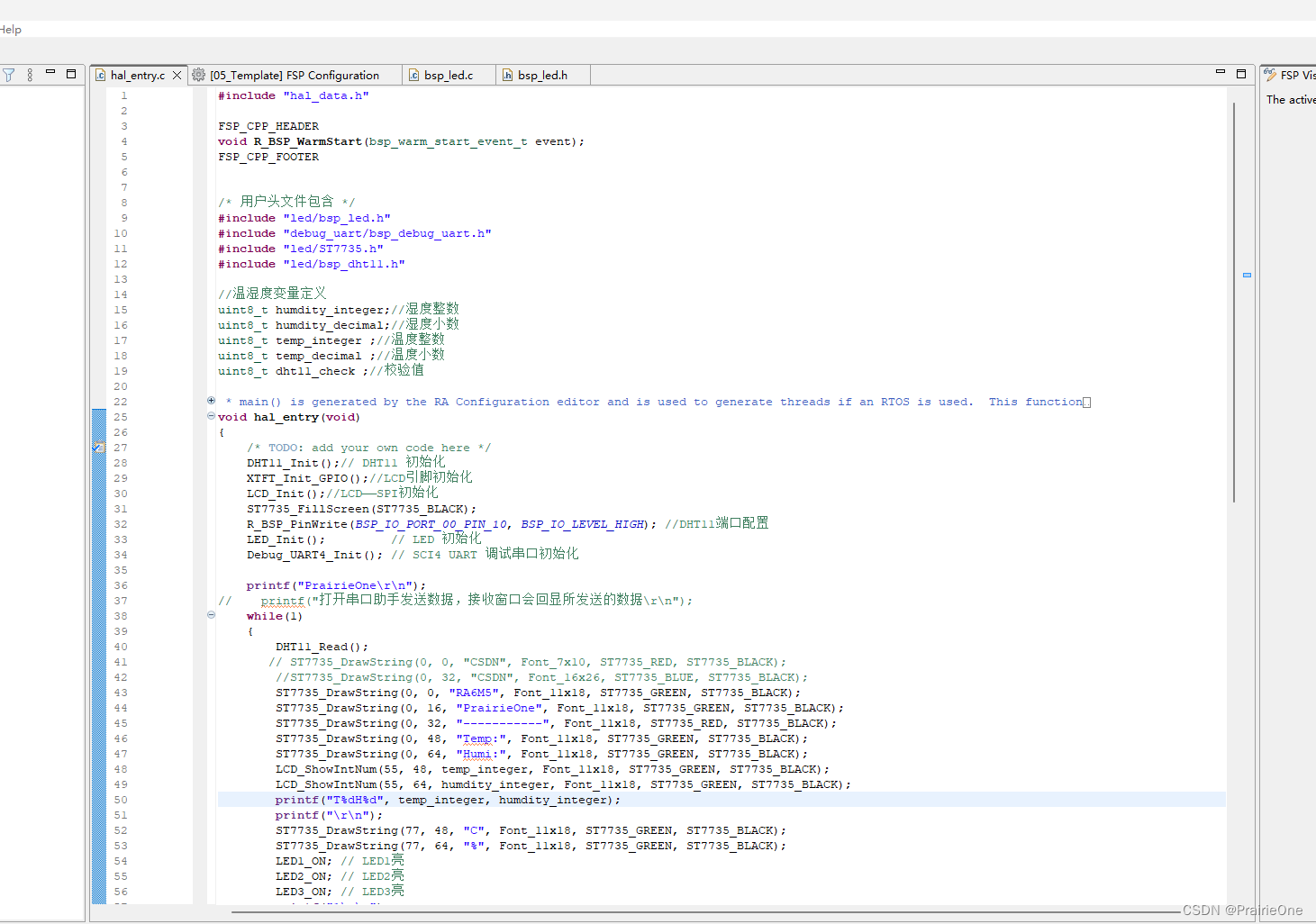Image resolution: width=1316 pixels, height=924 pixels.
Task: Click 'LED1_ON;' statement
Action: click(x=304, y=861)
